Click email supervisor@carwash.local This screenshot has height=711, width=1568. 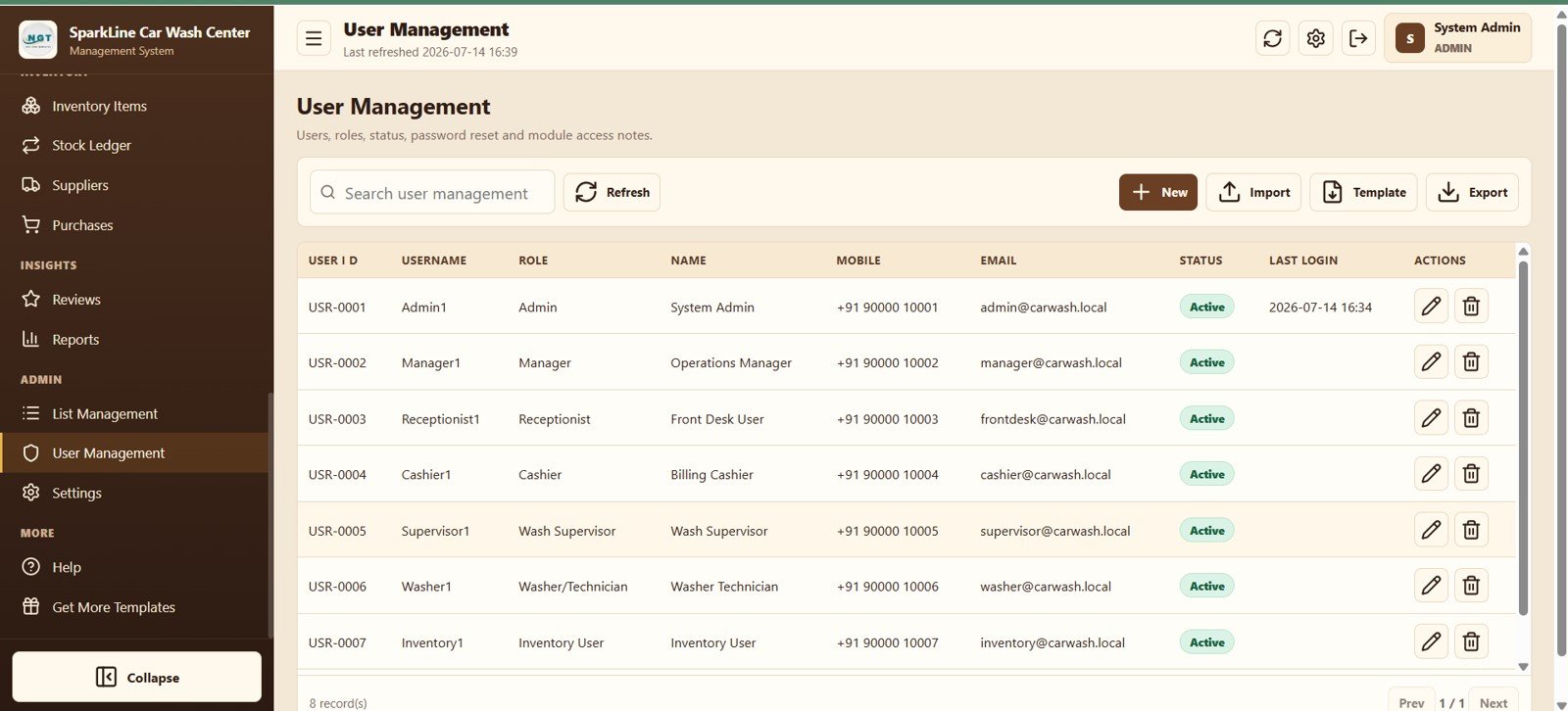(x=1054, y=531)
